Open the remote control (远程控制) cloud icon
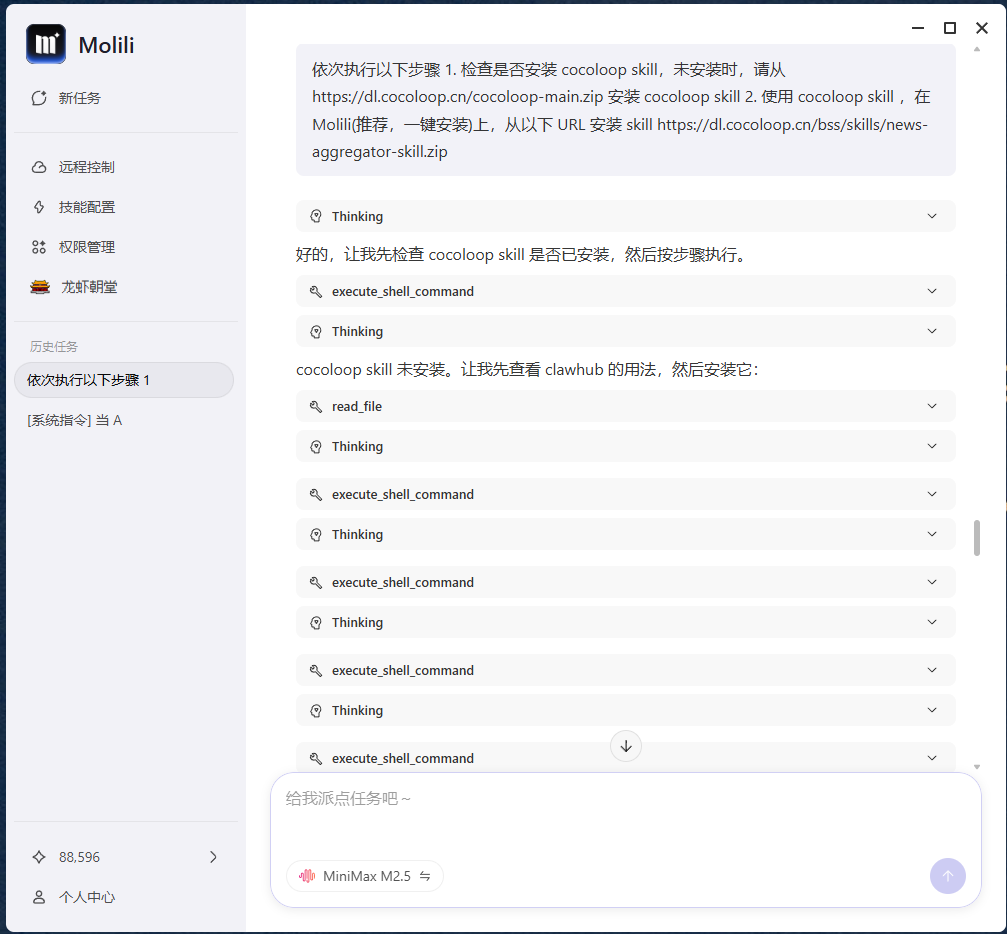 tap(40, 167)
